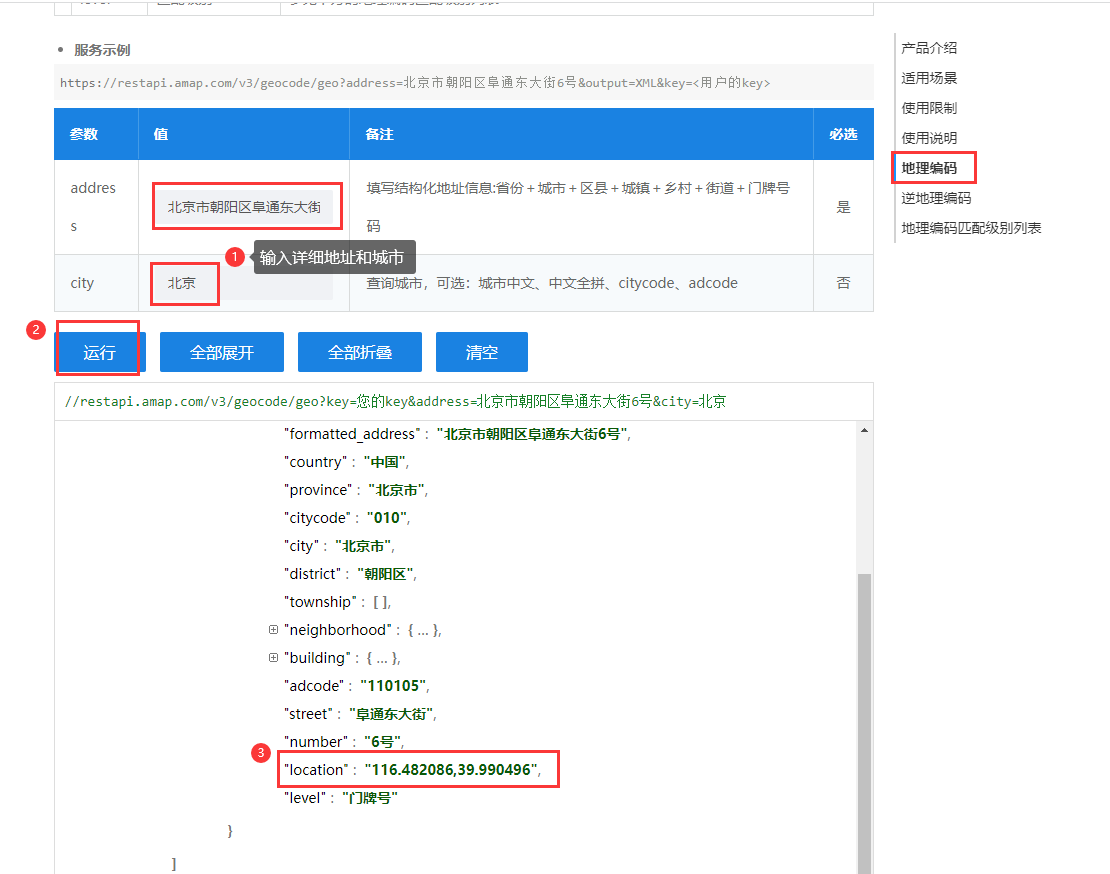The width and height of the screenshot is (1110, 874).
Task: Select 逆地理编码 in the side navigation
Action: click(936, 198)
